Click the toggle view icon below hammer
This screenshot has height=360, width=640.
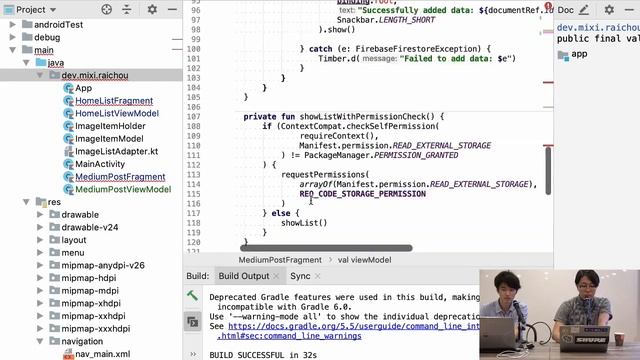(192, 322)
